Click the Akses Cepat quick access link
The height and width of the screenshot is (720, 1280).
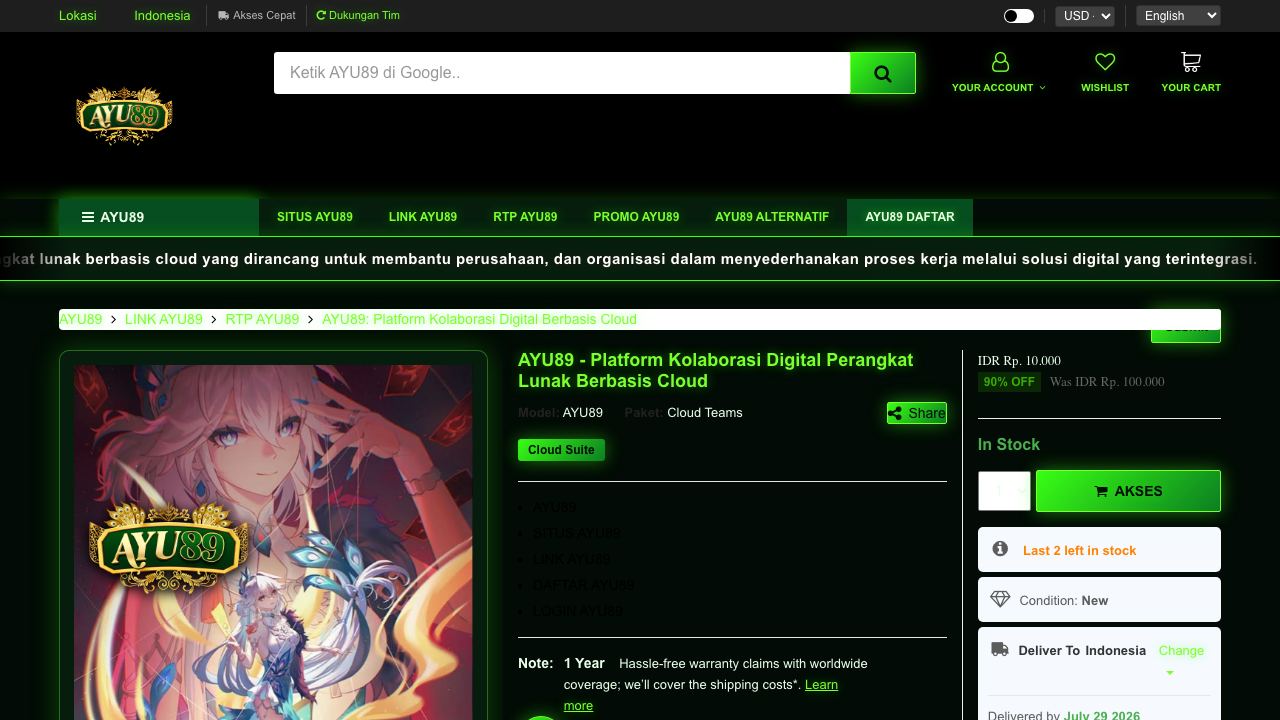(x=257, y=16)
